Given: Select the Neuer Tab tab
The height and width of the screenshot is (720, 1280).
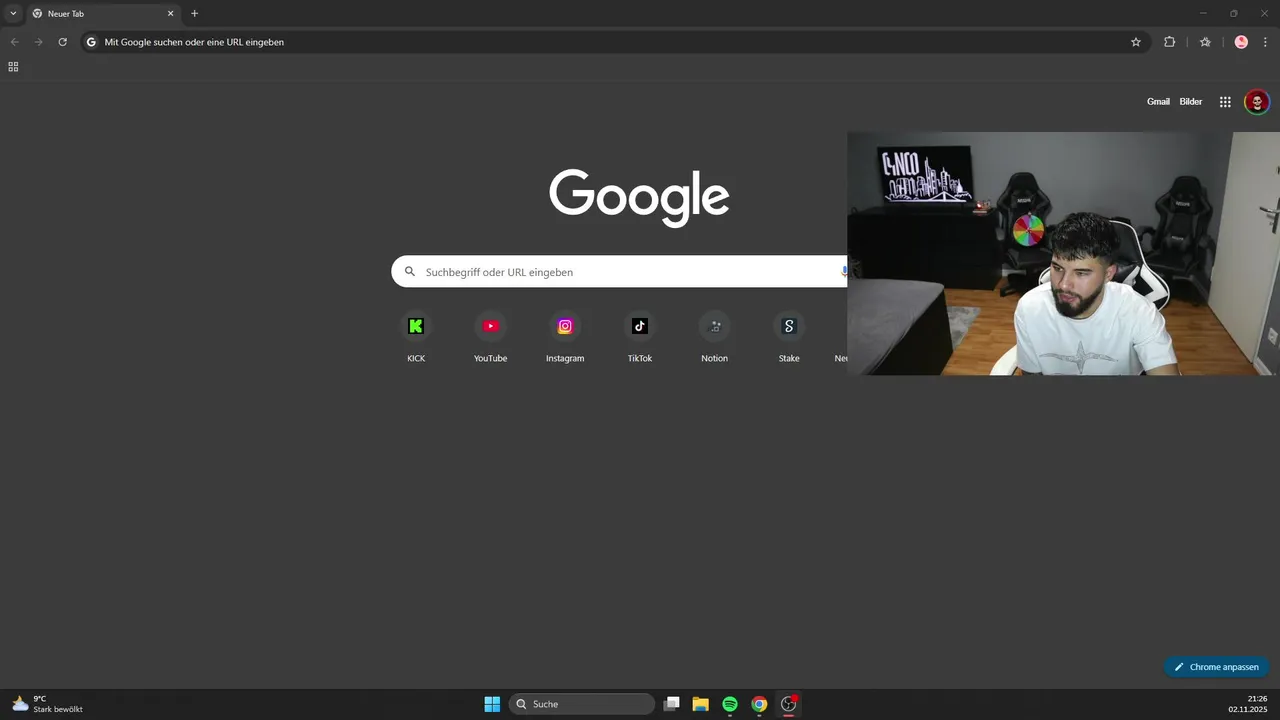Looking at the screenshot, I should point(102,14).
